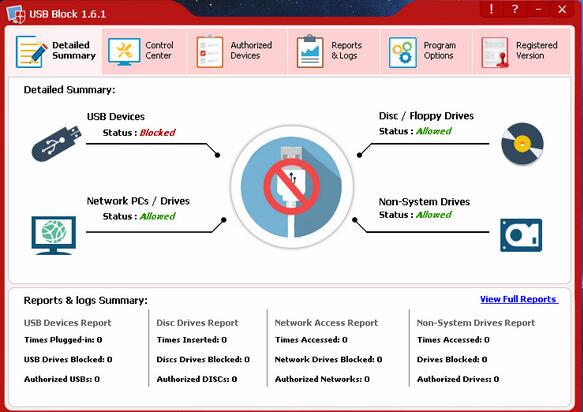
Task: Click the USB flash drive icon
Action: [x=57, y=144]
